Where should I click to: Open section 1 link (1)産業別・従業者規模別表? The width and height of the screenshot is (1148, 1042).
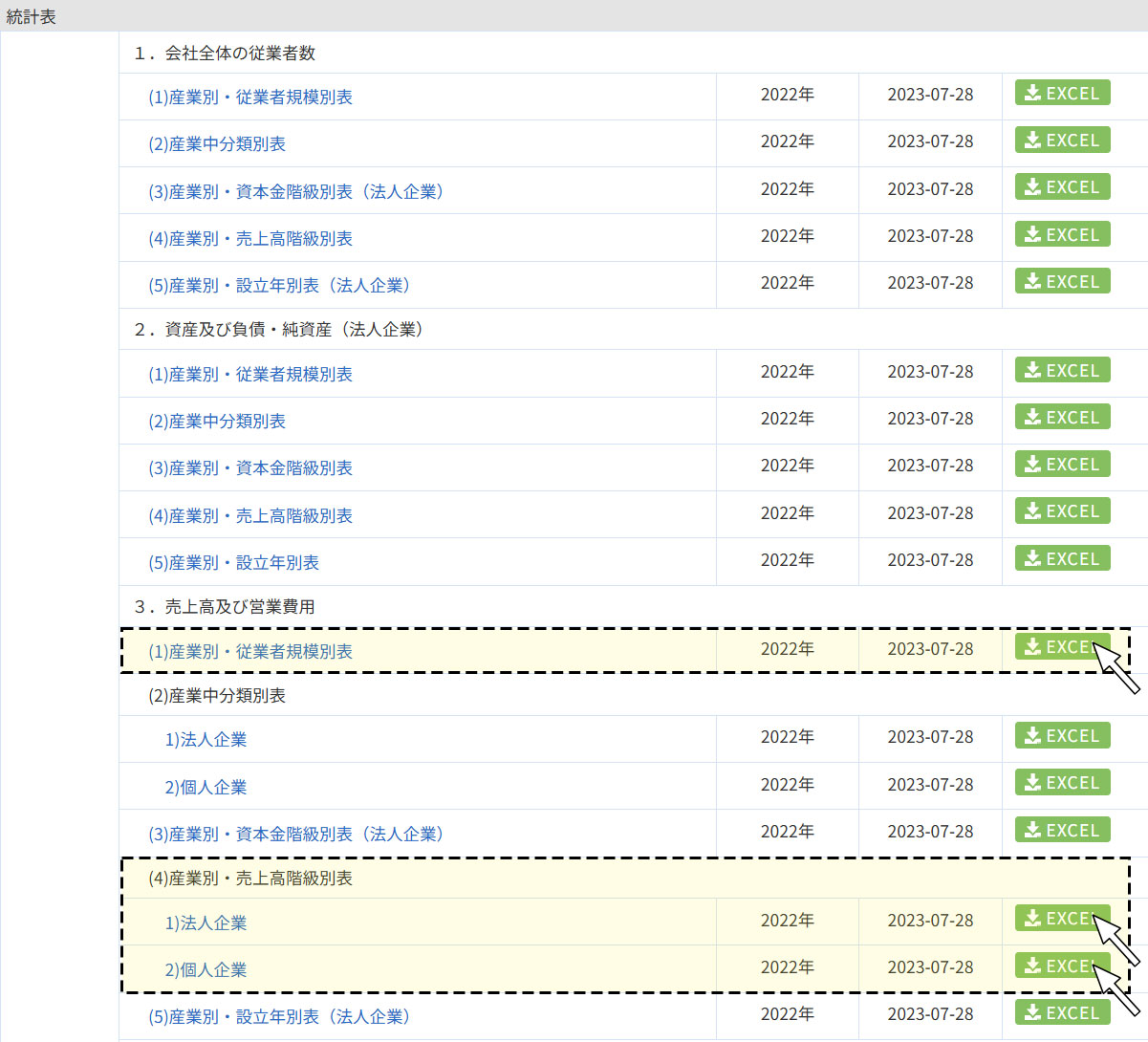250,98
